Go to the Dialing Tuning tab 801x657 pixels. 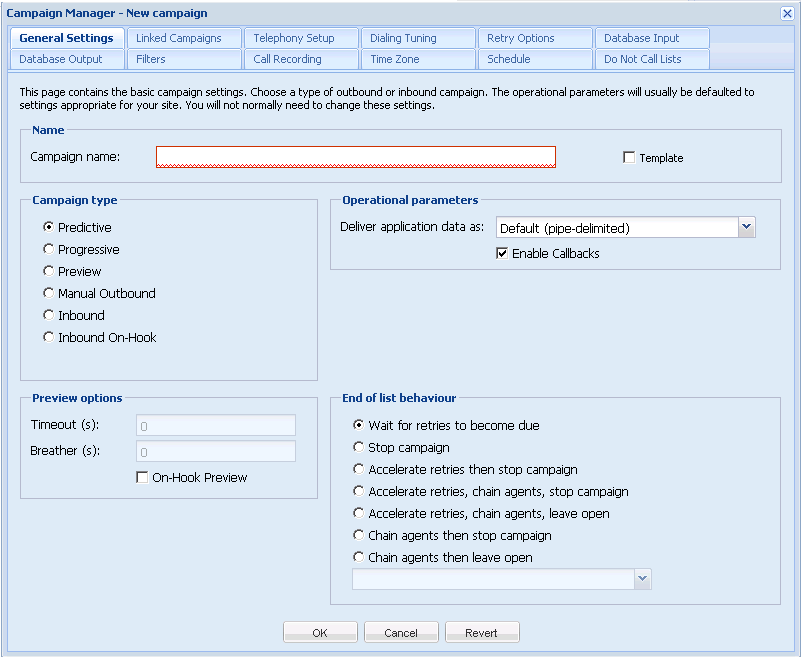417,38
